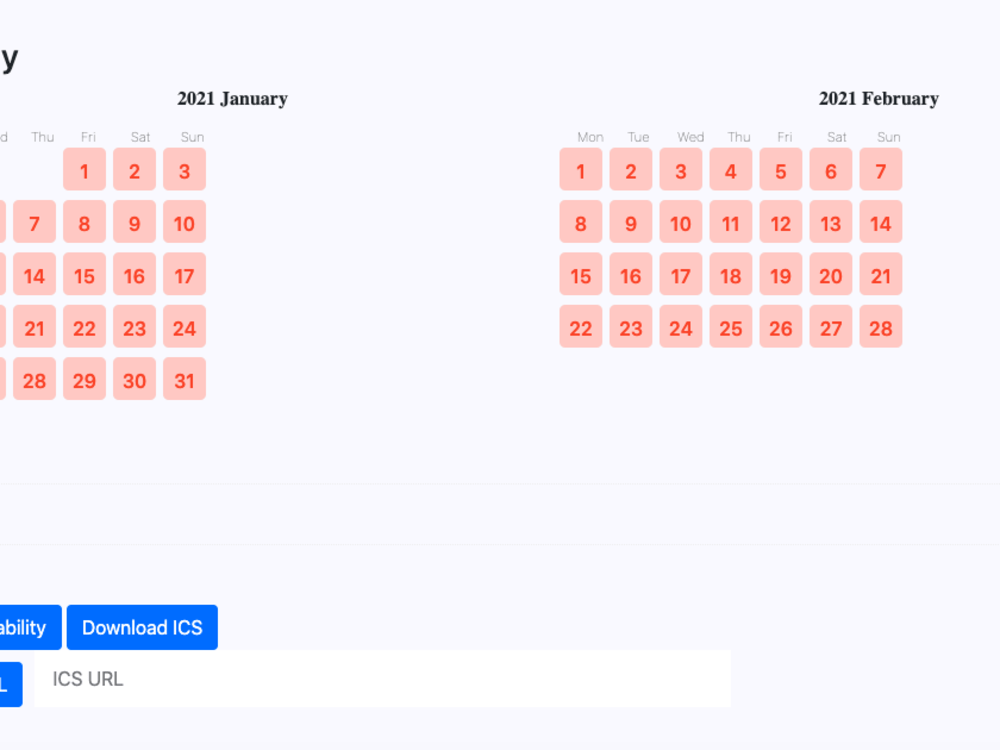Click February 13 date cell
This screenshot has width=1000, height=750.
pyautogui.click(x=831, y=222)
